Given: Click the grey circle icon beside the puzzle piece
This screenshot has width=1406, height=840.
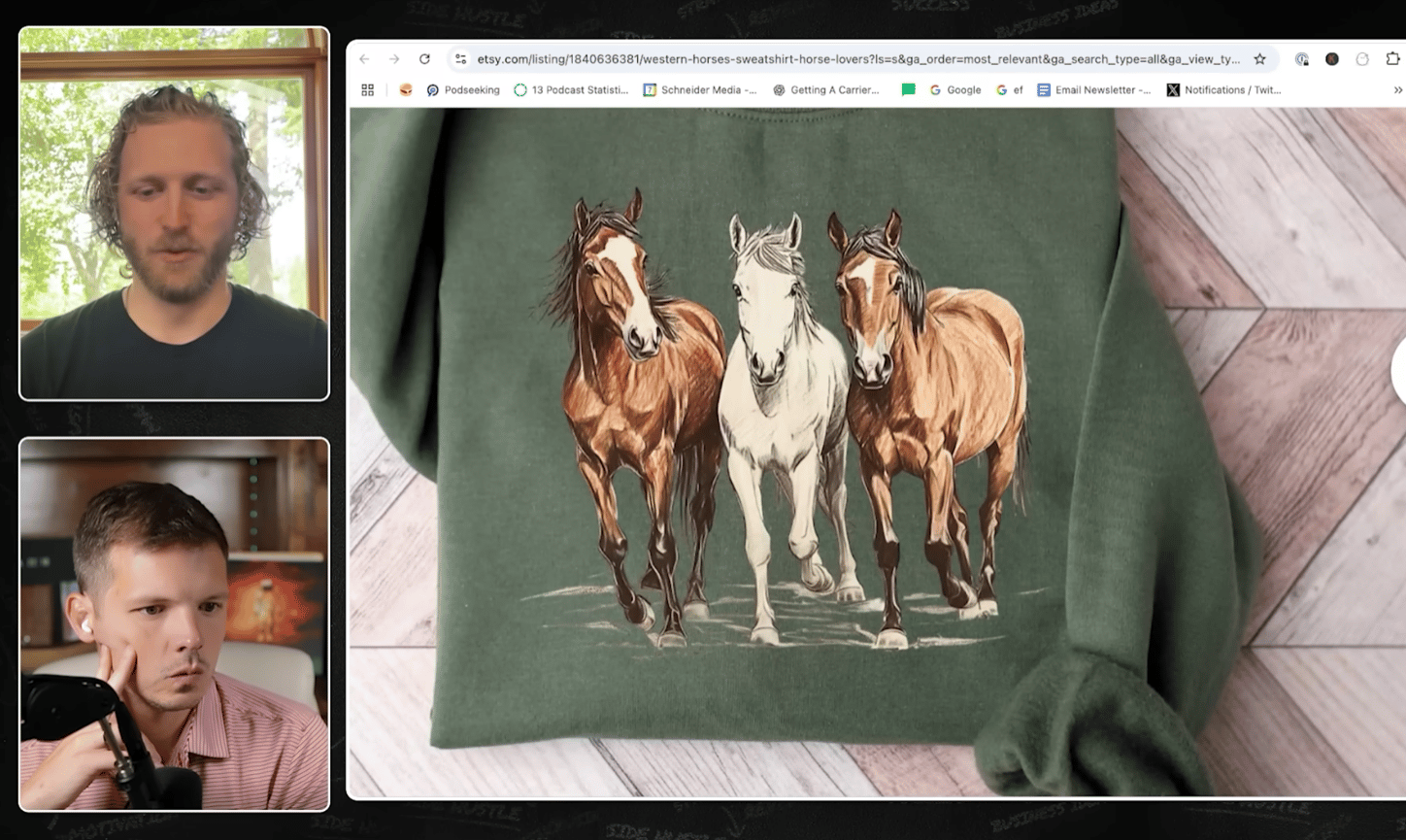Looking at the screenshot, I should click(1362, 59).
